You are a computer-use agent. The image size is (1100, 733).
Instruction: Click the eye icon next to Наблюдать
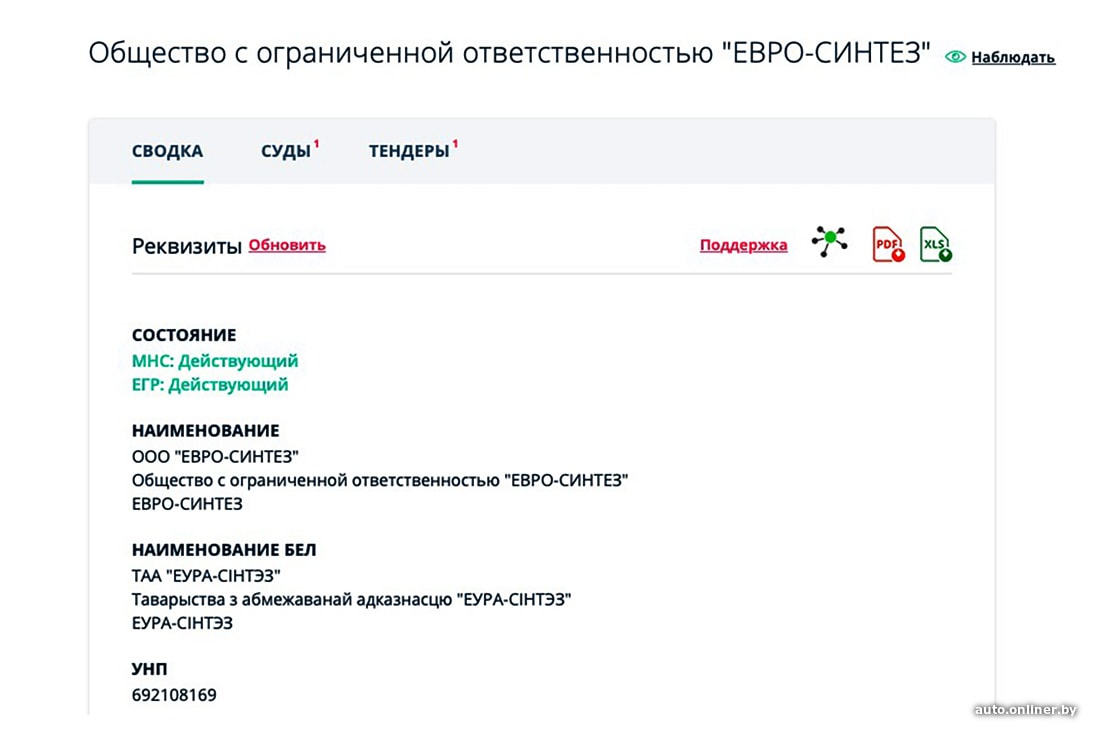coord(955,57)
